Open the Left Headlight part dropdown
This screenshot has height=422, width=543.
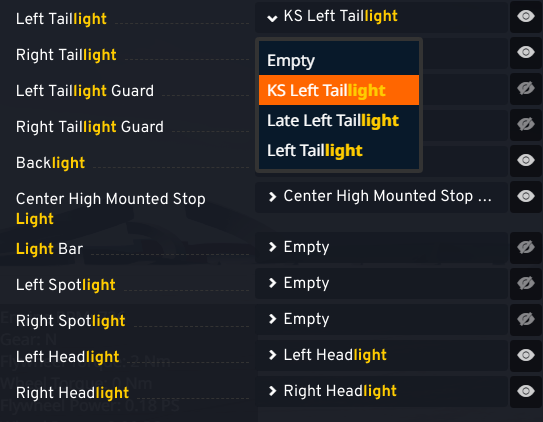382,356
